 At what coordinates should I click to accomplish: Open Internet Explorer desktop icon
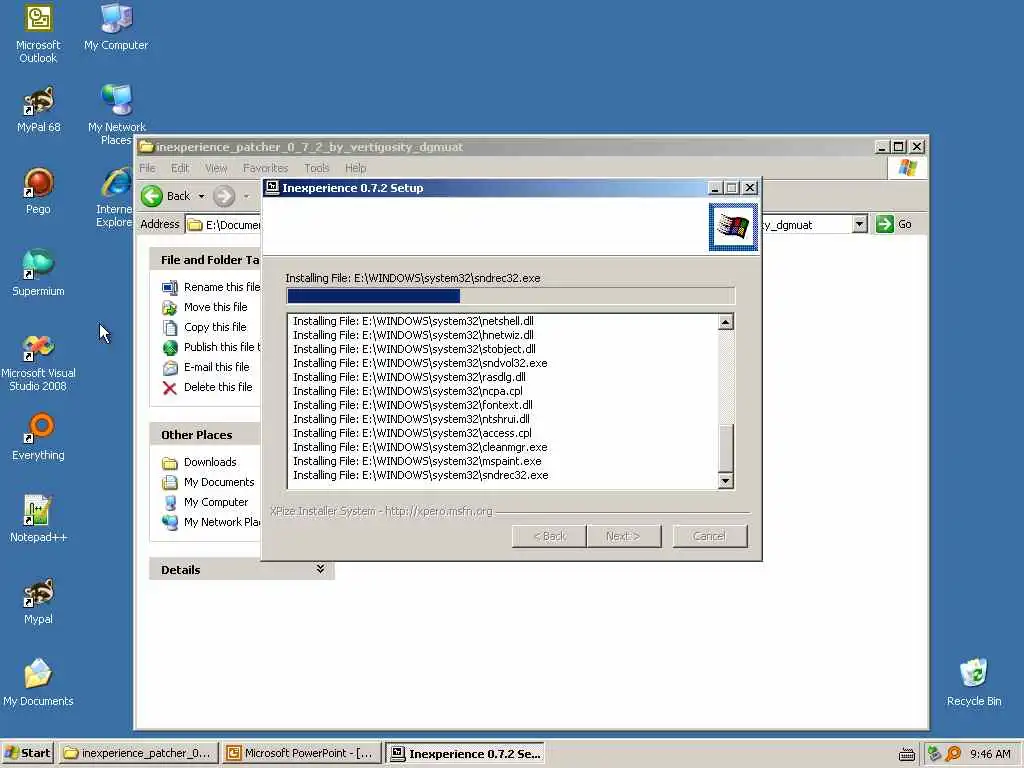(x=115, y=197)
